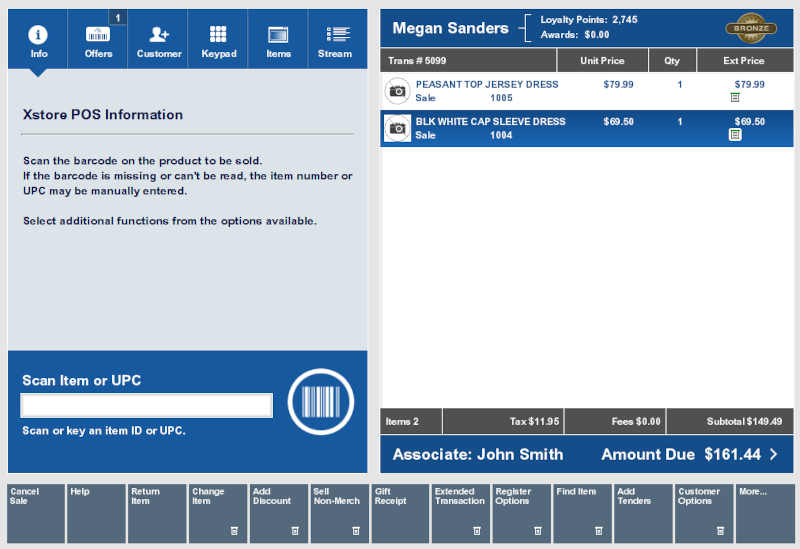Click the customer name Megan Sanders
Viewport: 800px width, 549px height.
tap(451, 28)
